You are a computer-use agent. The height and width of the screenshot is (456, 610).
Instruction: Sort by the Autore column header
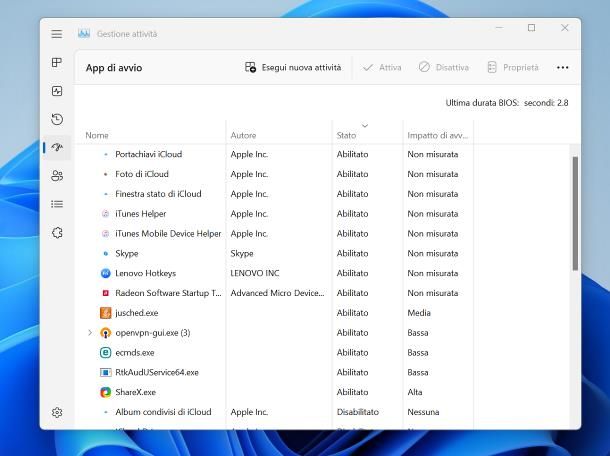(x=243, y=135)
